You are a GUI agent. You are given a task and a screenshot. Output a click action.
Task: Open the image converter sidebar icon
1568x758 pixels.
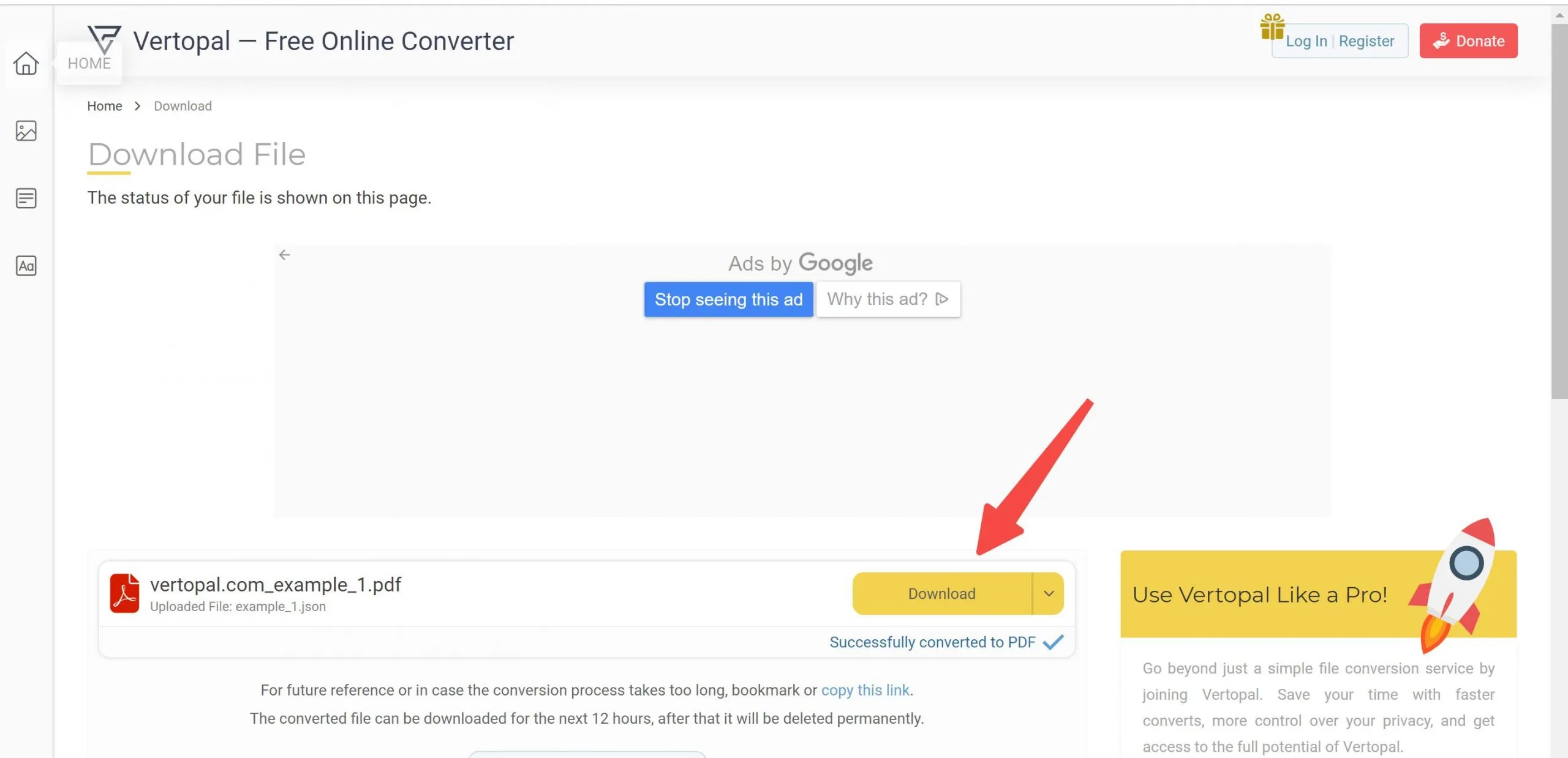(x=26, y=130)
